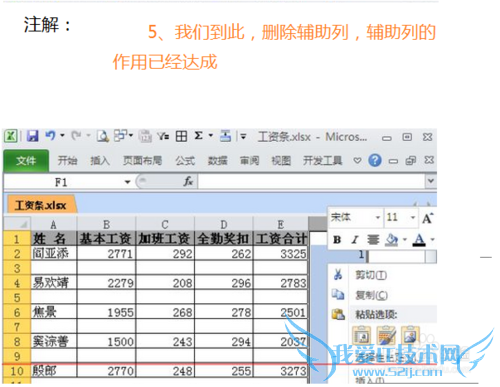Select column B header
This screenshot has height=387, width=500.
[106, 225]
